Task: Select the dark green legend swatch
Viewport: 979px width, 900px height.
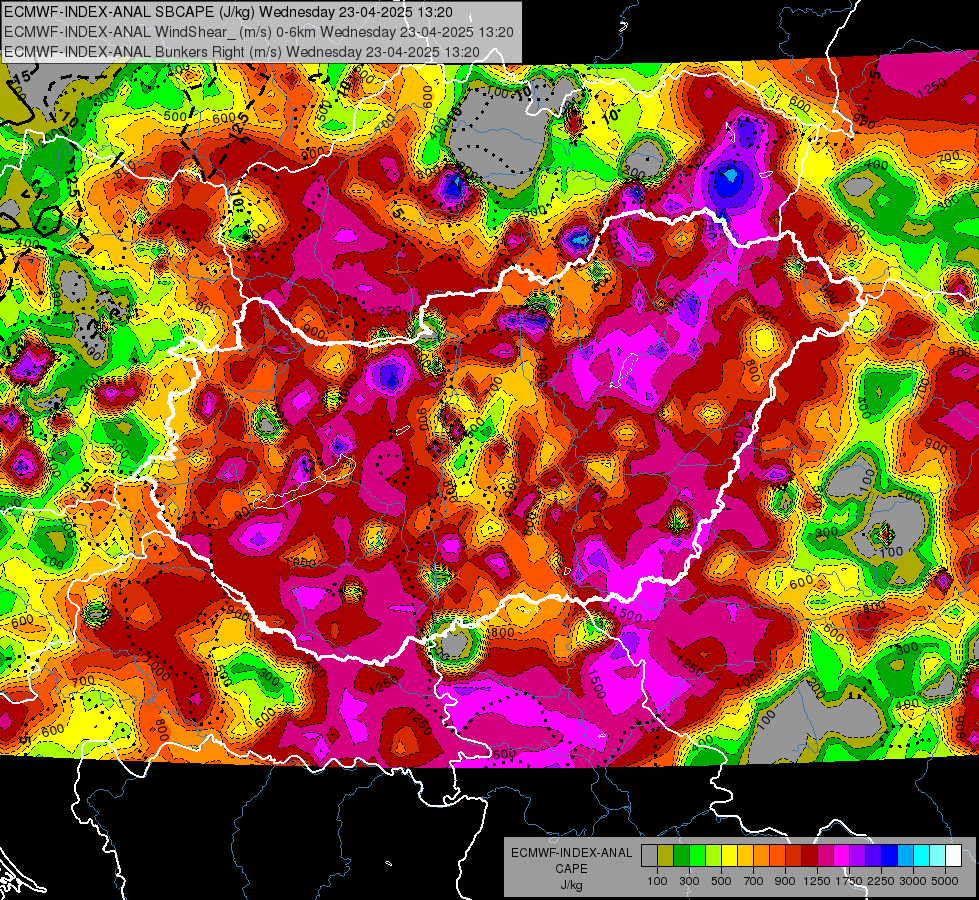Action: tap(681, 855)
